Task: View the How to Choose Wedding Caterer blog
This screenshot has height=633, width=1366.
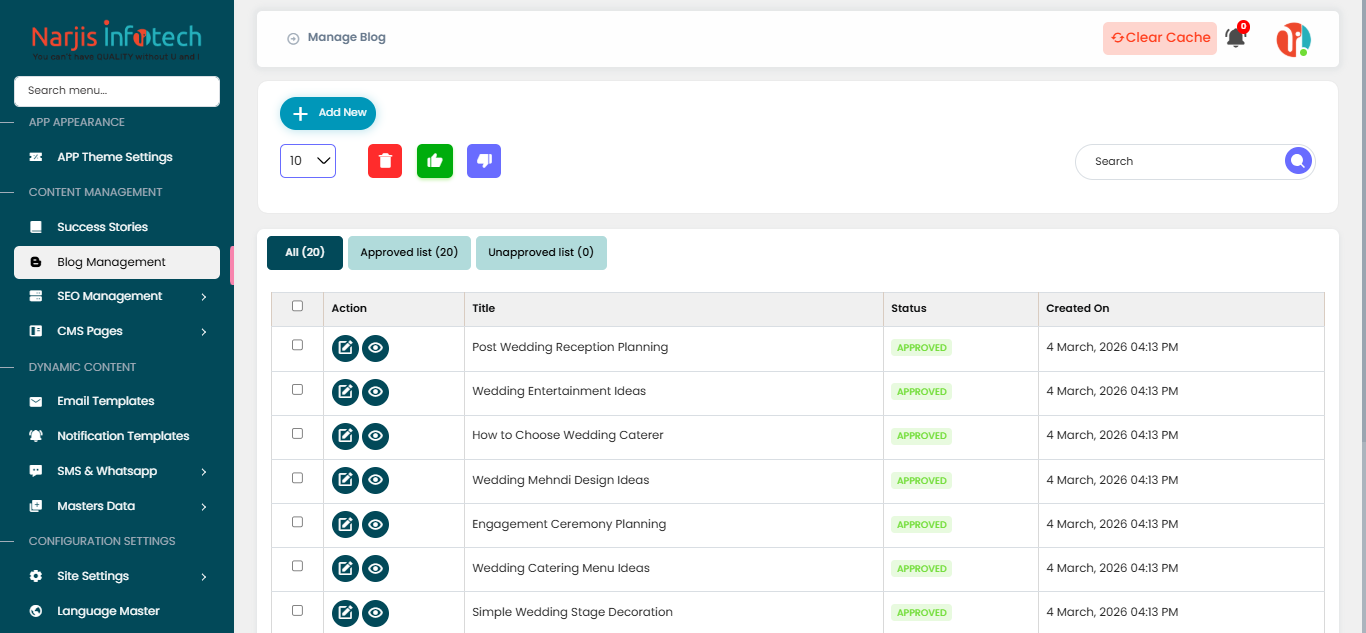Action: 376,436
